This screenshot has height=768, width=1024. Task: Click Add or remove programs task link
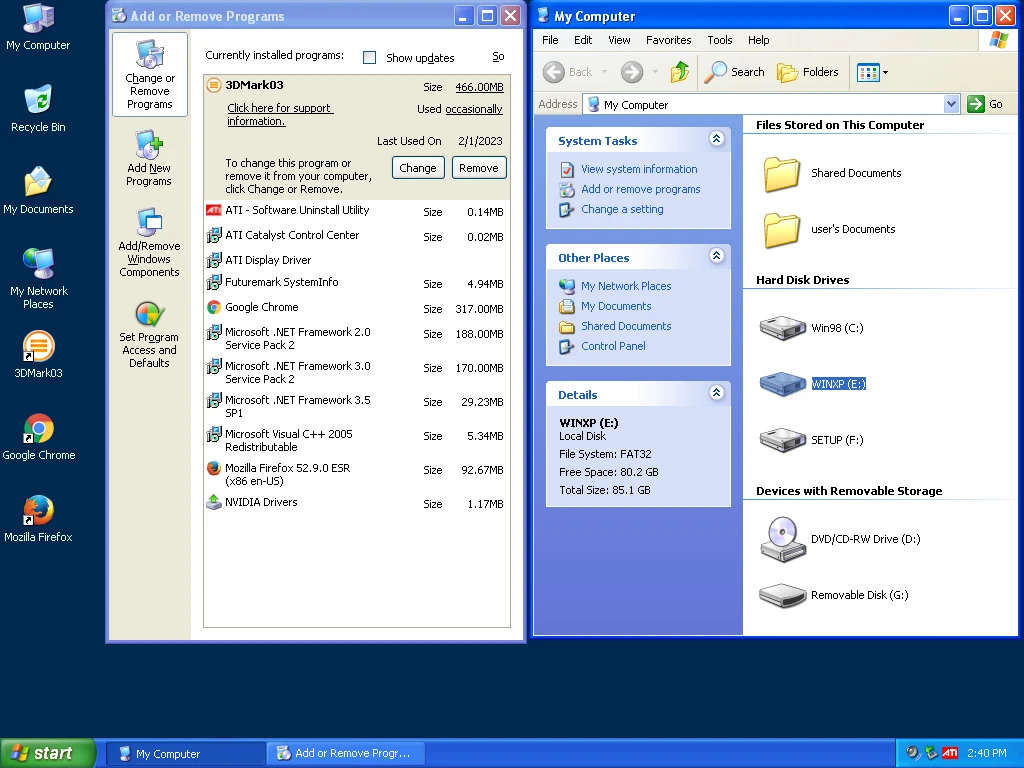click(640, 189)
